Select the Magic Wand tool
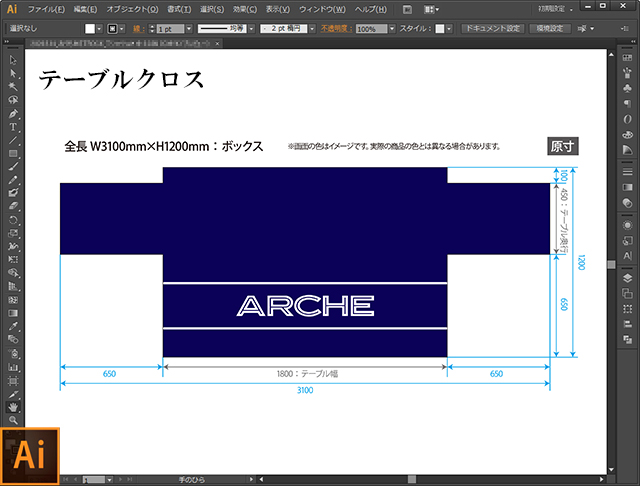This screenshot has width=640, height=486. point(13,87)
